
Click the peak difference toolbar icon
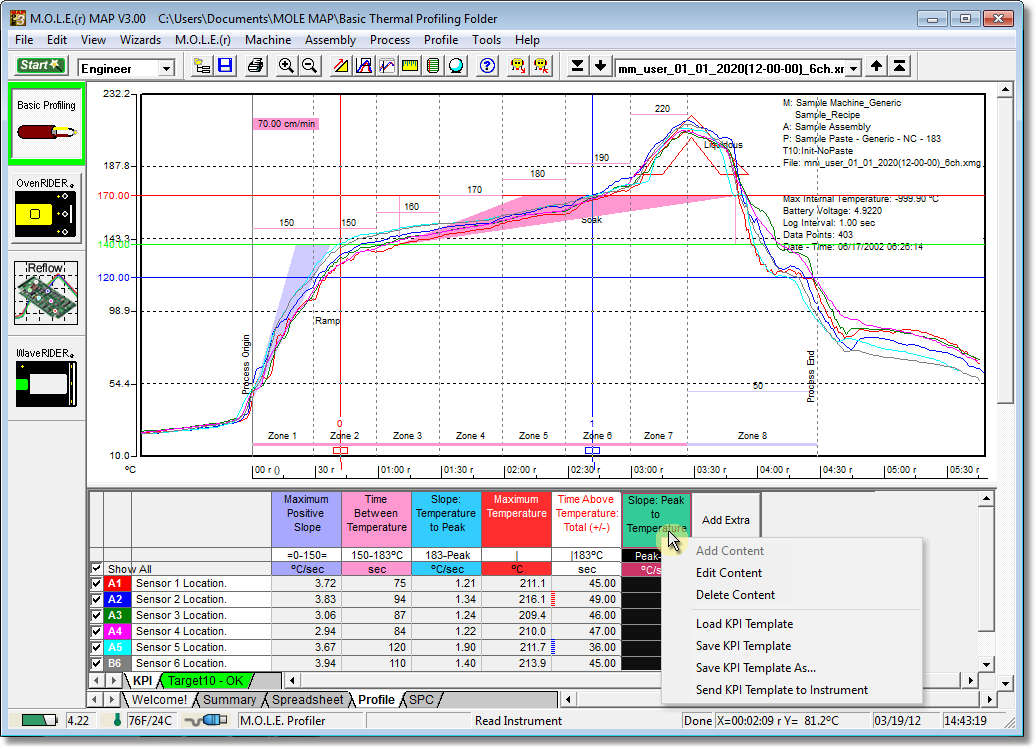coord(364,66)
